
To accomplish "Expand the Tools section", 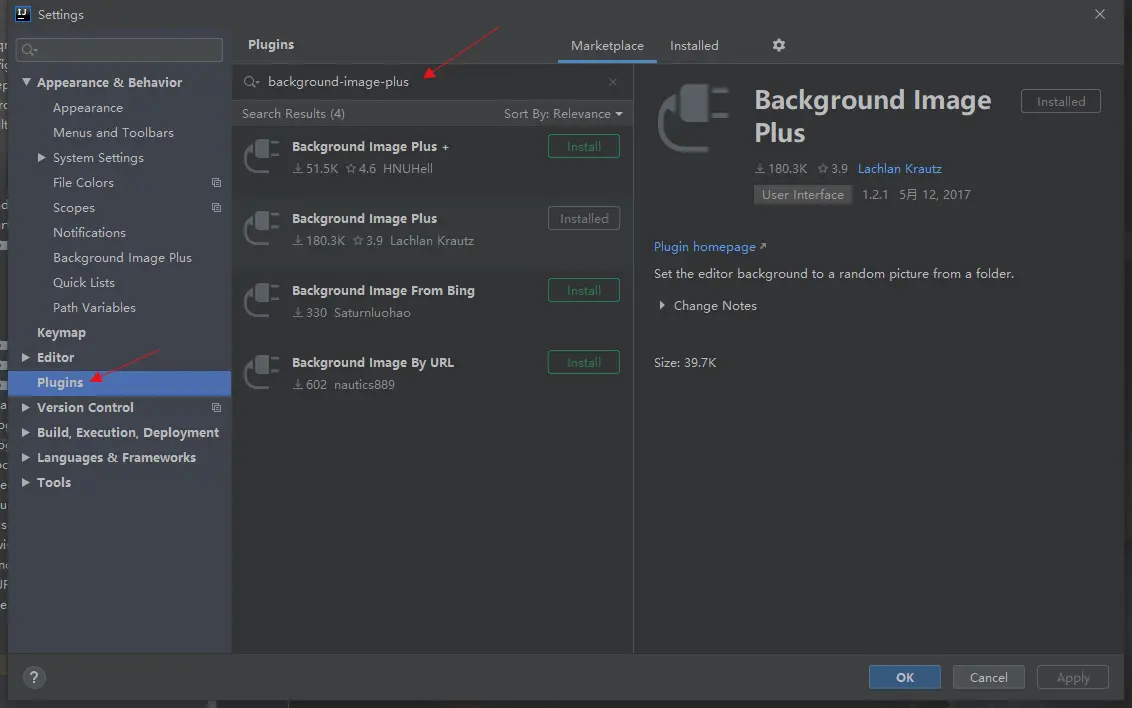I will (x=25, y=482).
